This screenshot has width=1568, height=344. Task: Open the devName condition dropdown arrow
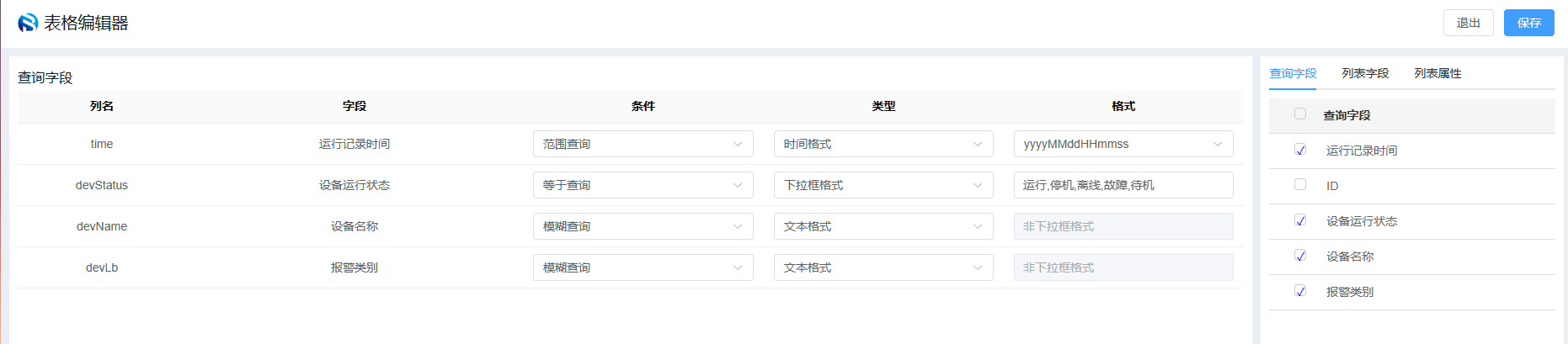click(x=738, y=226)
